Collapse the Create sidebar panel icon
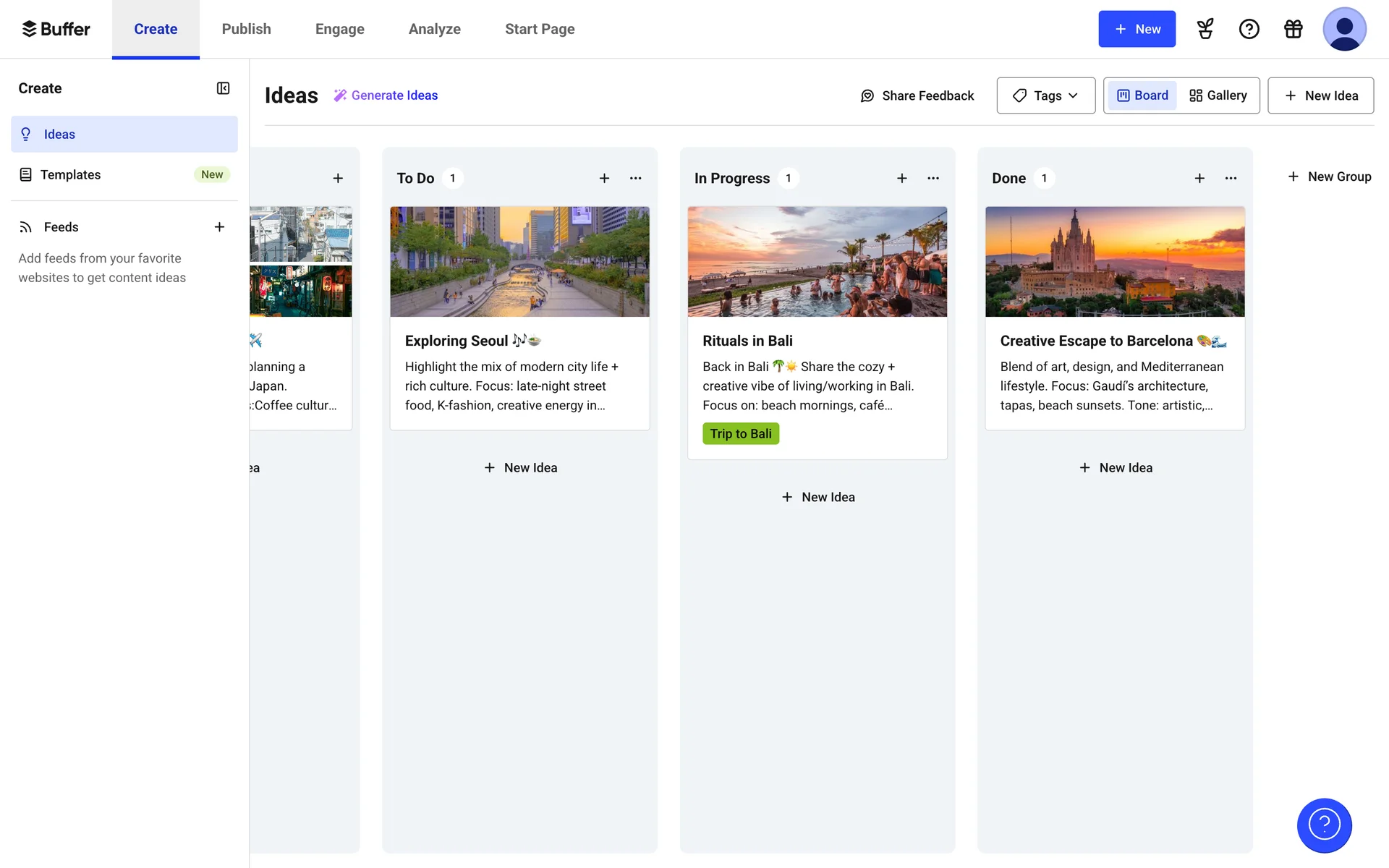 pos(223,88)
